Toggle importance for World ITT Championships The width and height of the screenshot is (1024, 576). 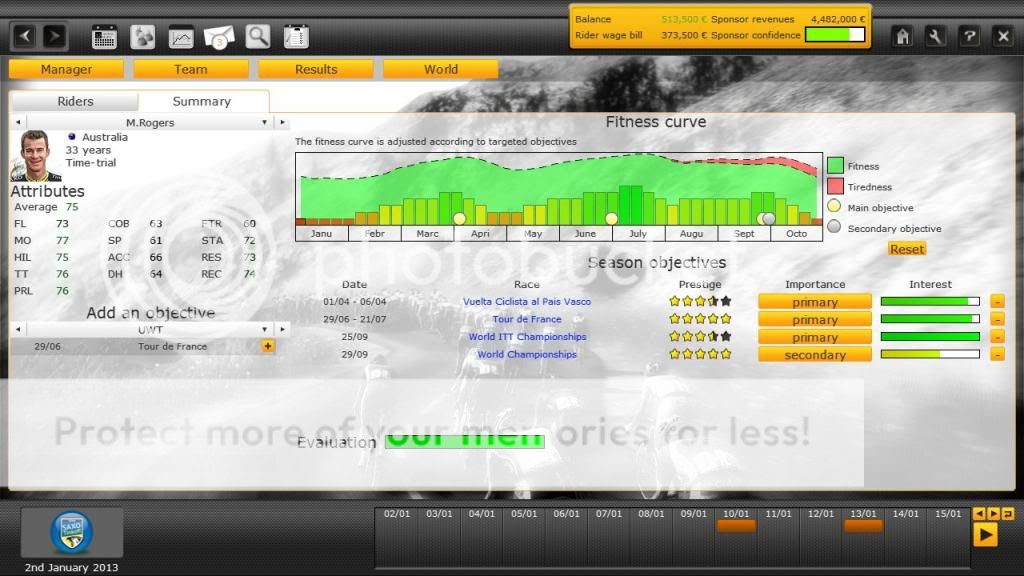click(x=814, y=337)
